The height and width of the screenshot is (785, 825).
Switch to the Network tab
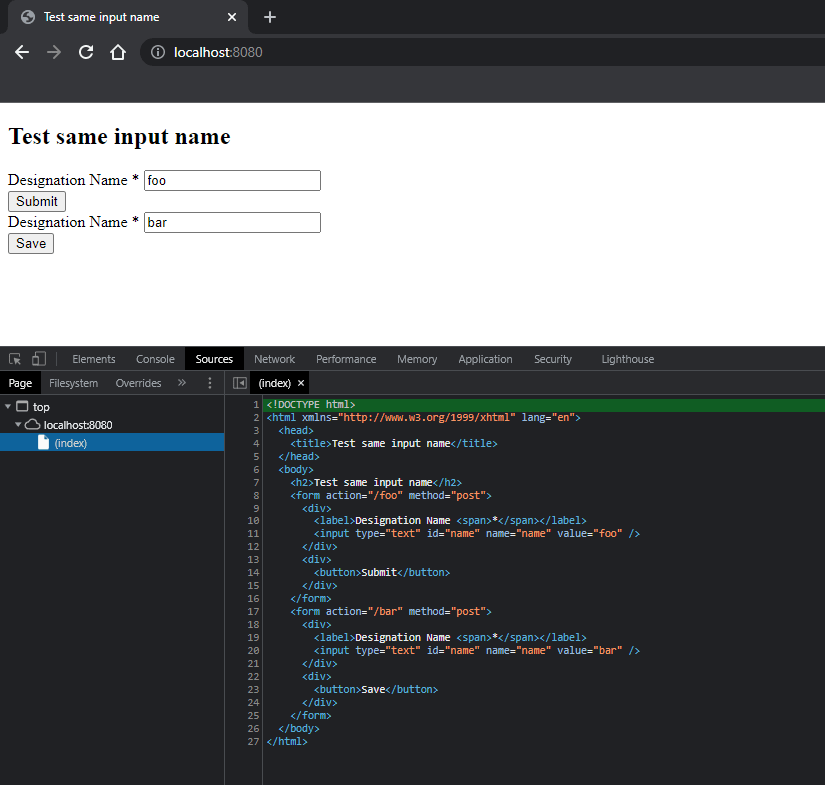(x=274, y=359)
